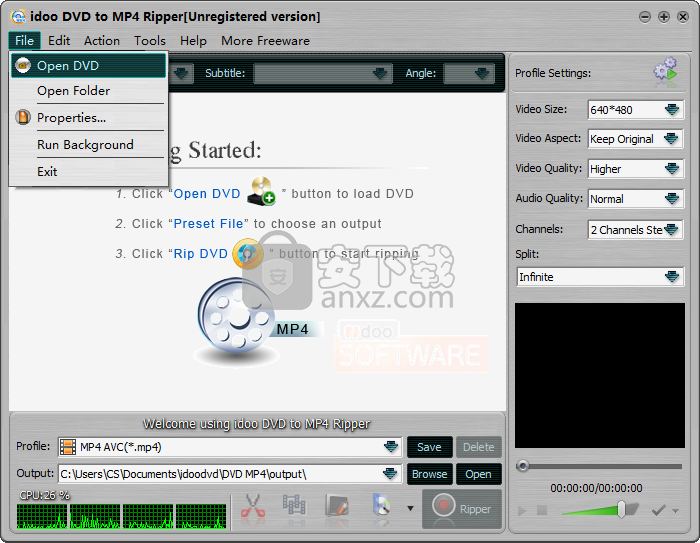Click the Profile Settings gear icon
This screenshot has width=700, height=543.
coord(665,72)
